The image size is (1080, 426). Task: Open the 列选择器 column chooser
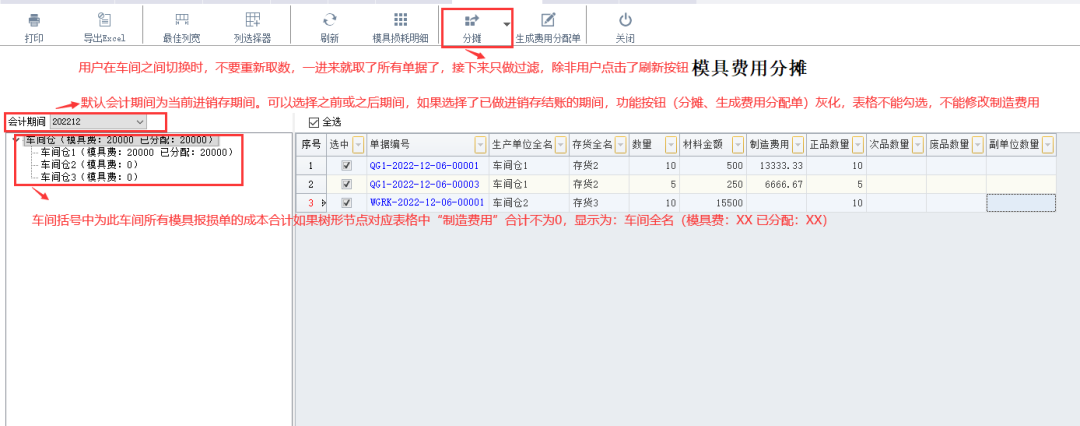[x=252, y=21]
